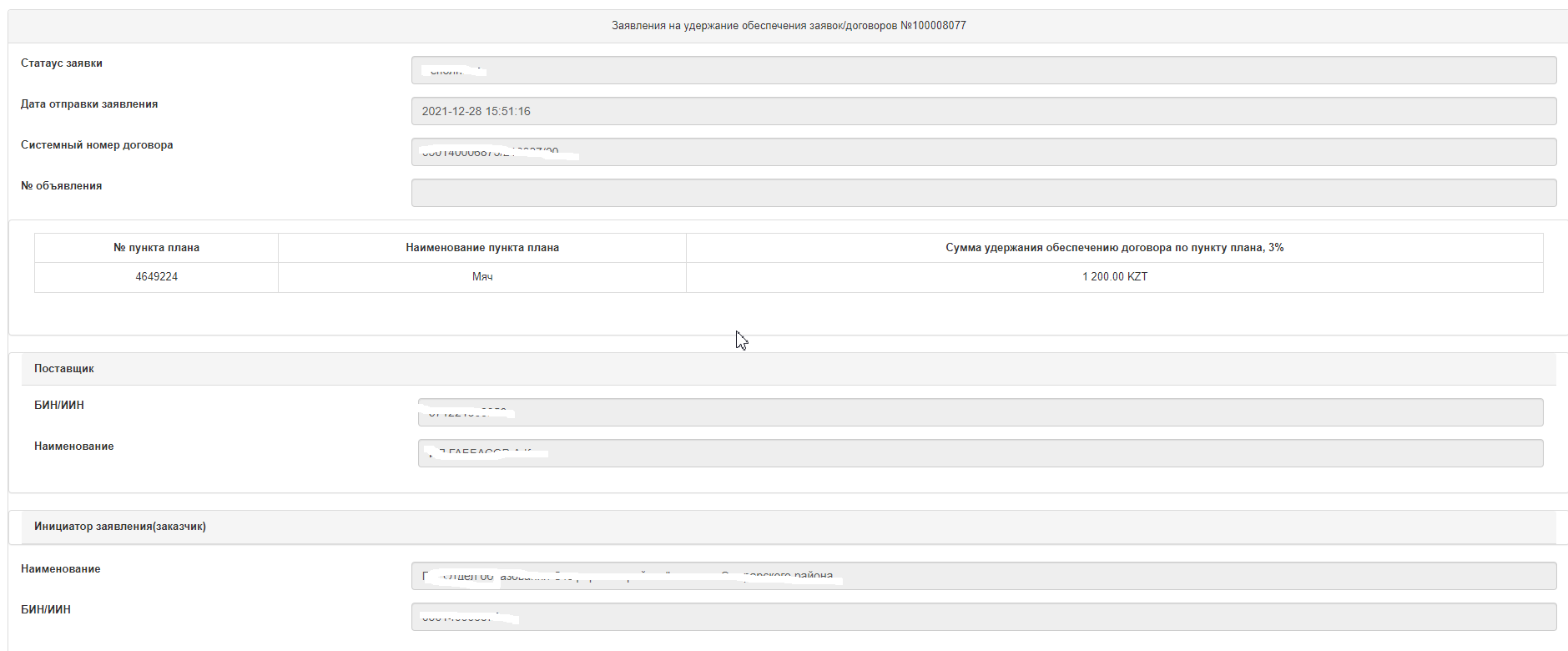Select the 1 200.00 KZT amount cell

click(1114, 277)
